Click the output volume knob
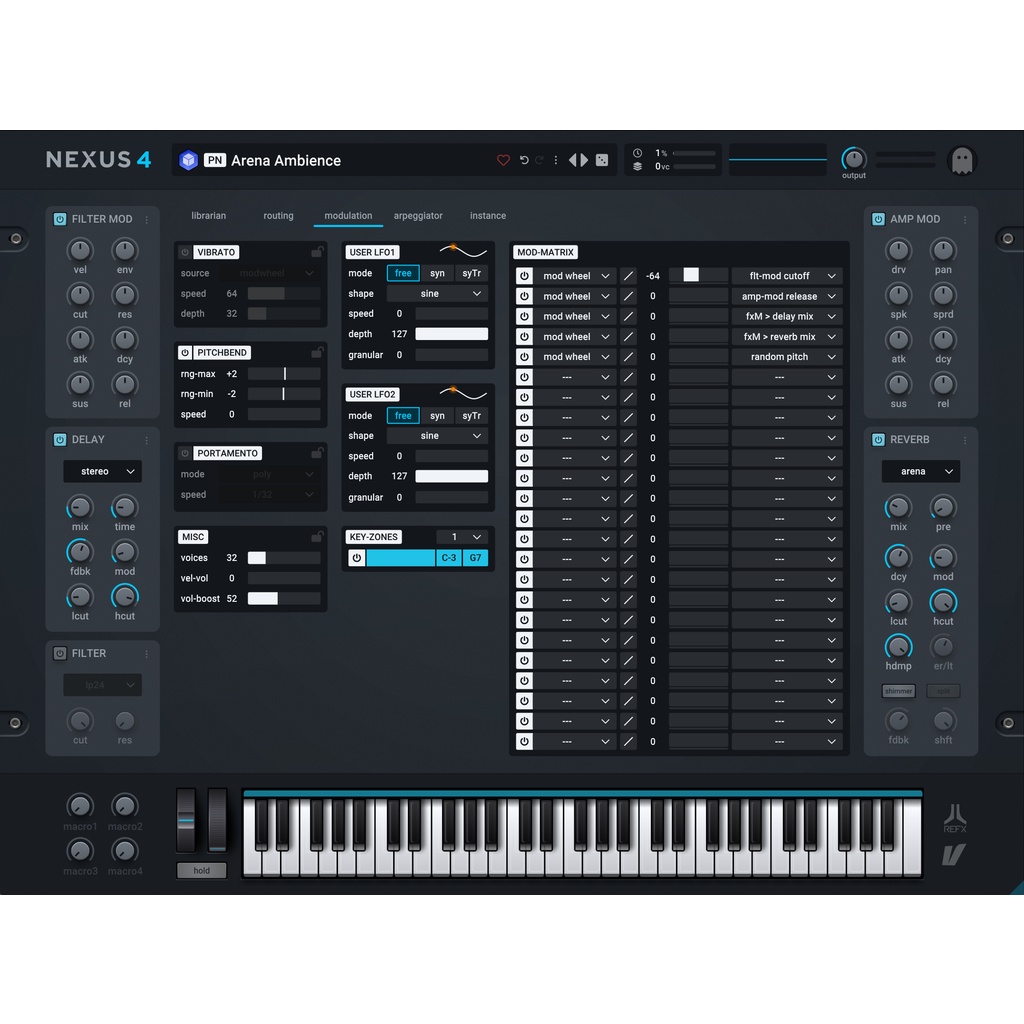Screen dimensions: 1024x1024 point(854,159)
